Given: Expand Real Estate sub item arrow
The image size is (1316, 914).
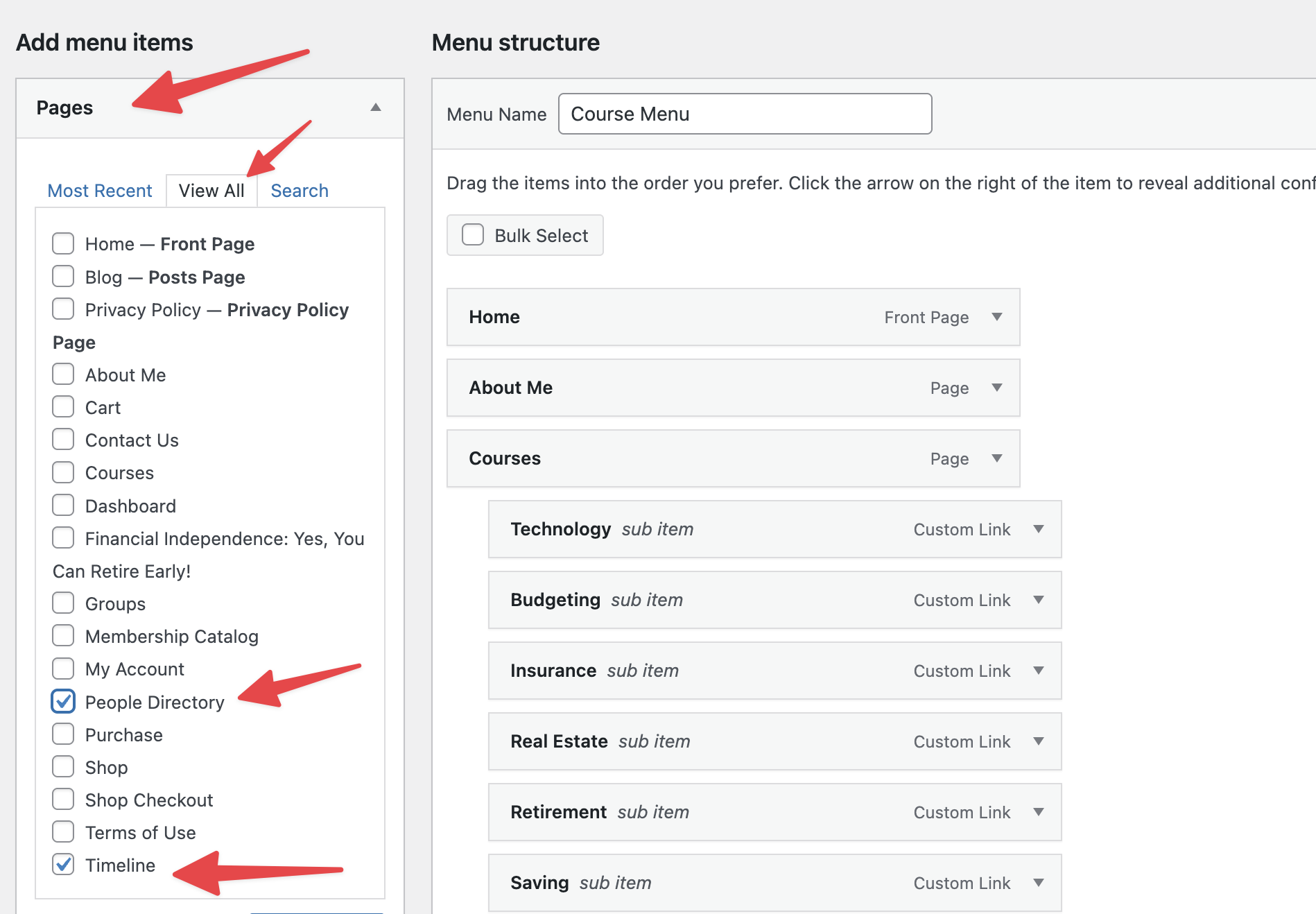Looking at the screenshot, I should click(1039, 741).
